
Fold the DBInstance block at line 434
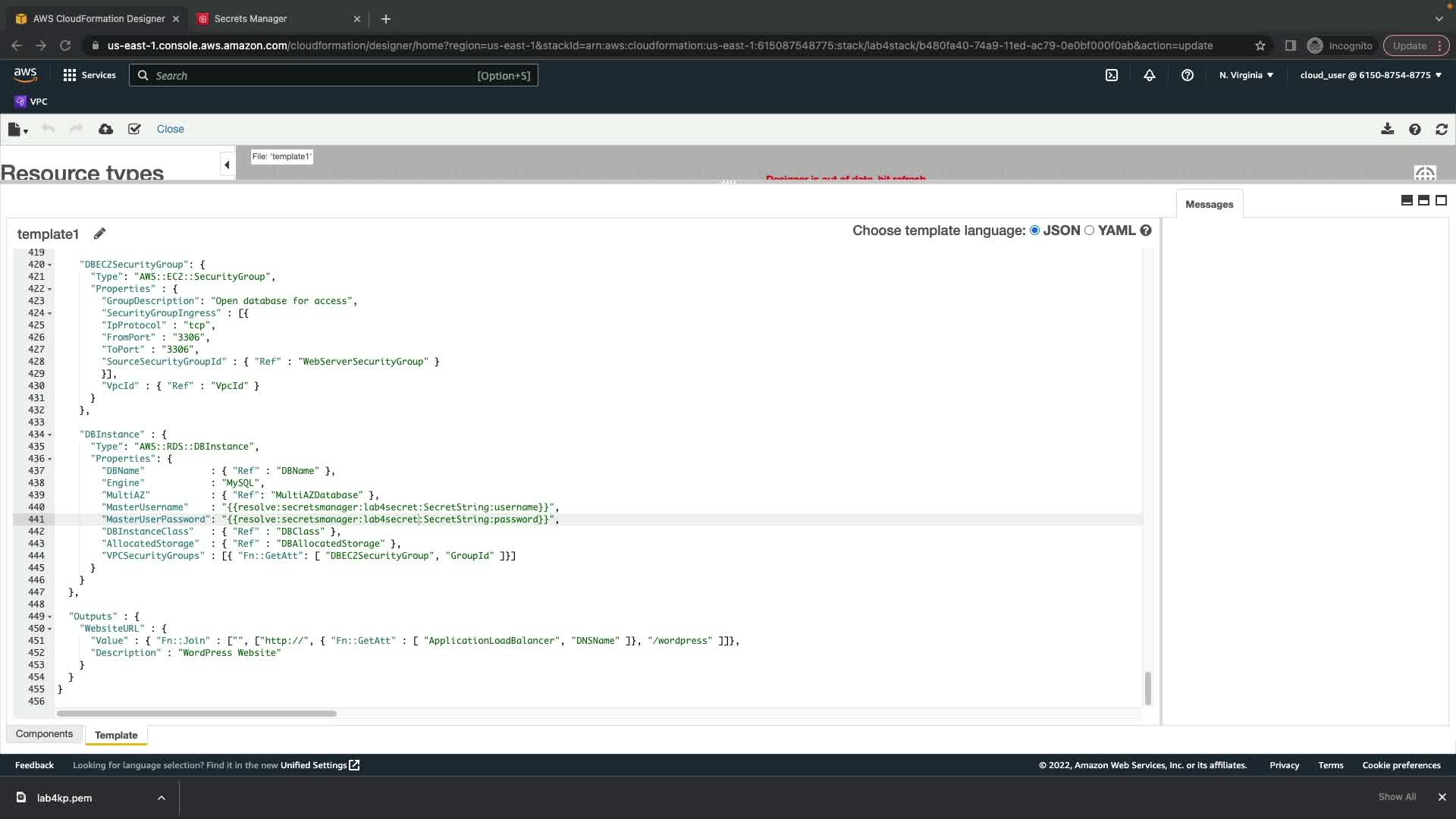coord(50,435)
